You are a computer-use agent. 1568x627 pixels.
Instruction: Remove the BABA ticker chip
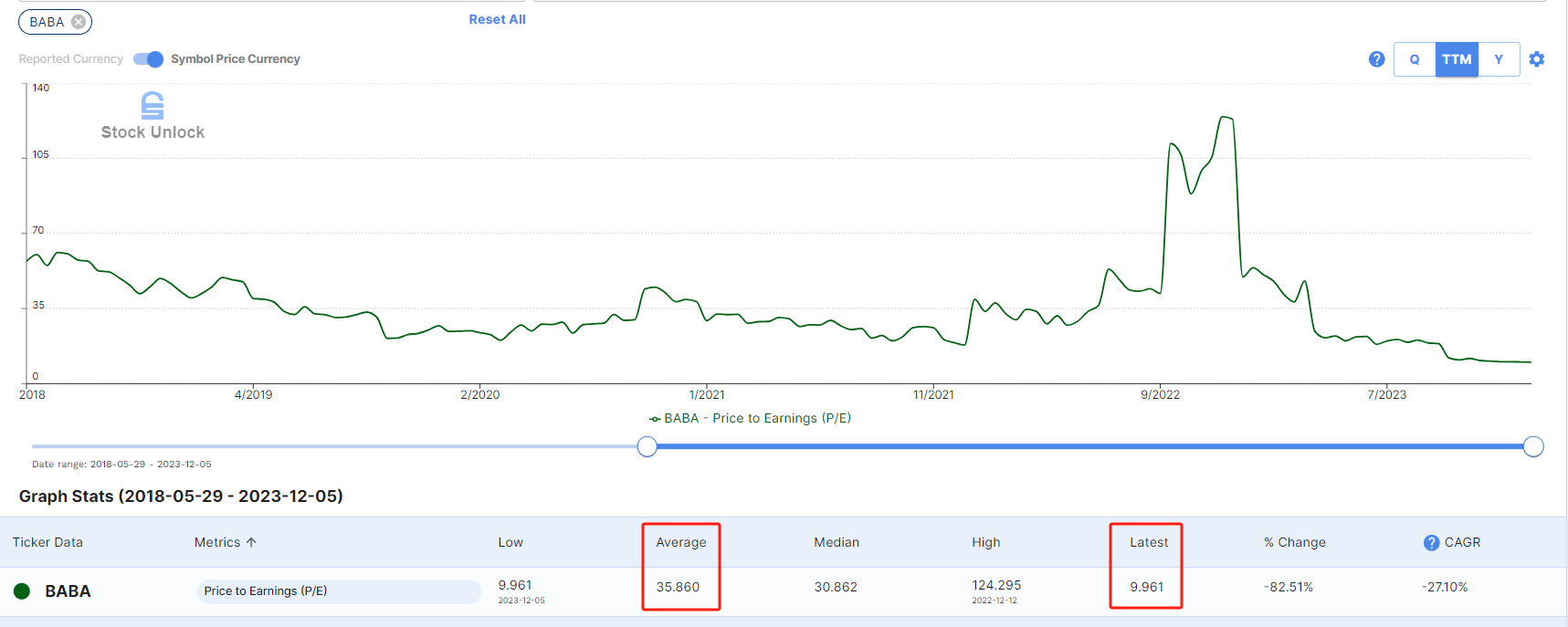coord(79,22)
